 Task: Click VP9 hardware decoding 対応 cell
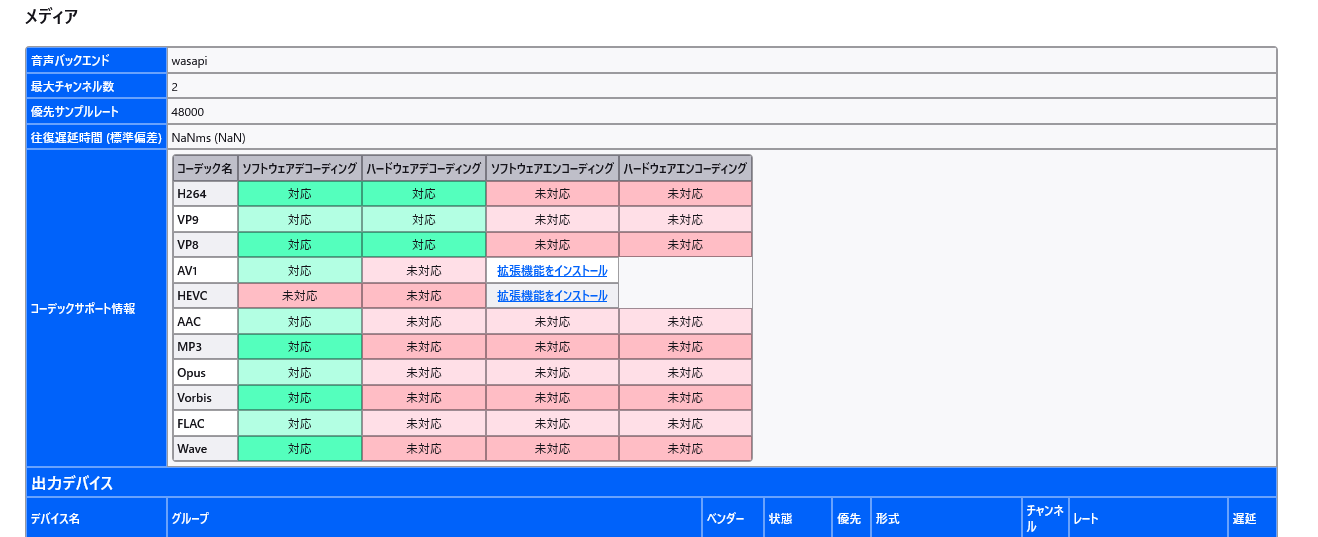click(424, 219)
